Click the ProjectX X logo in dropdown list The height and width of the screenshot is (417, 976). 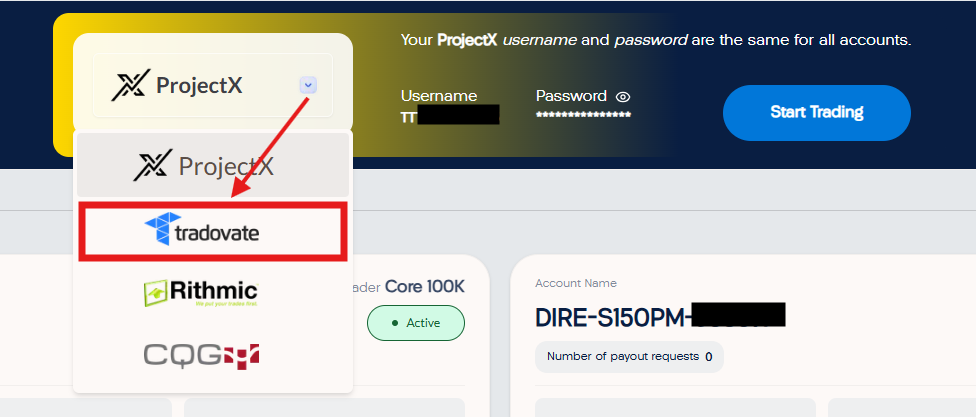point(152,165)
